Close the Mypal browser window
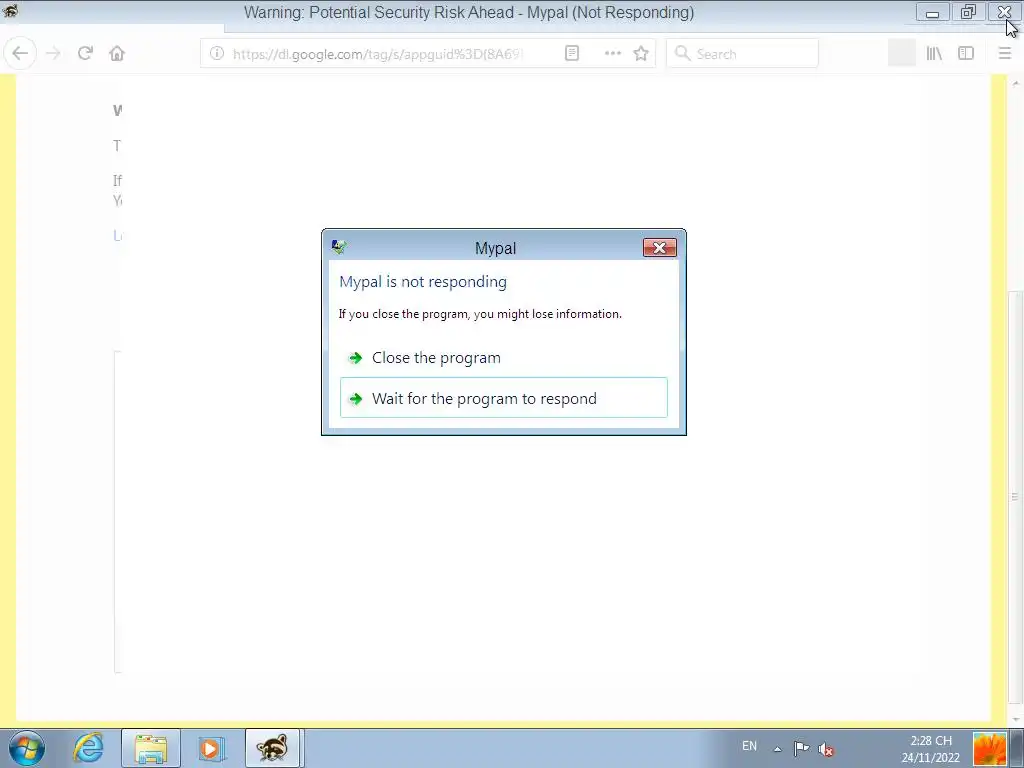 coord(1004,12)
